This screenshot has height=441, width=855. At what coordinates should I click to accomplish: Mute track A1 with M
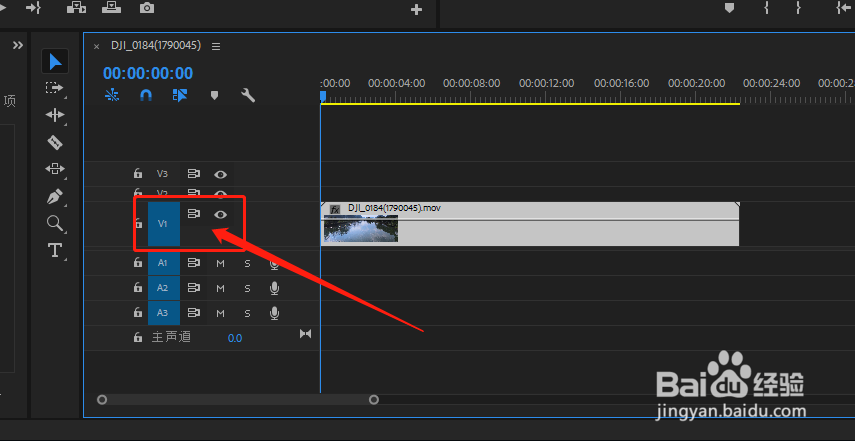(x=220, y=263)
